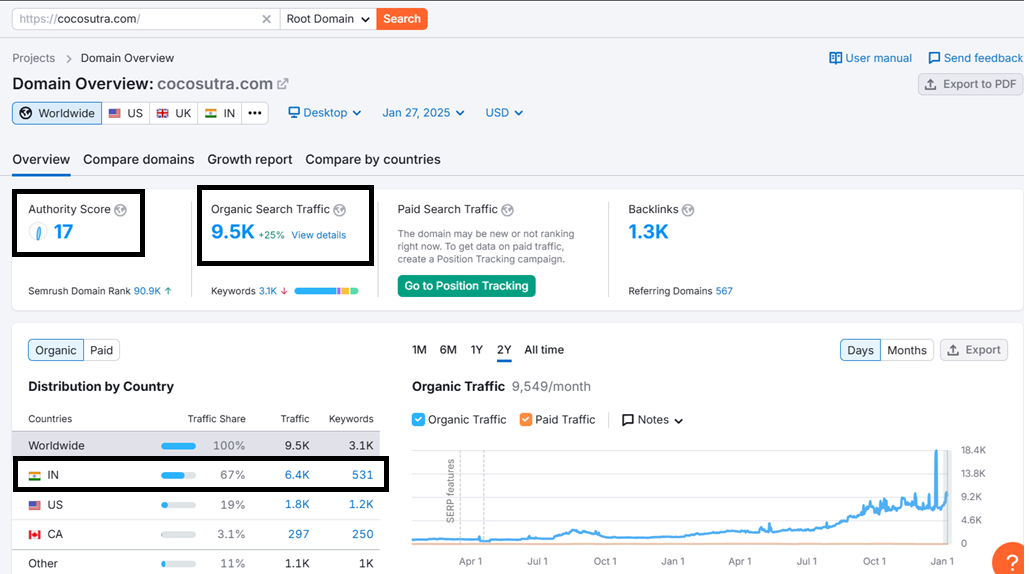The height and width of the screenshot is (574, 1030).
Task: Select IN database
Action: (220, 113)
